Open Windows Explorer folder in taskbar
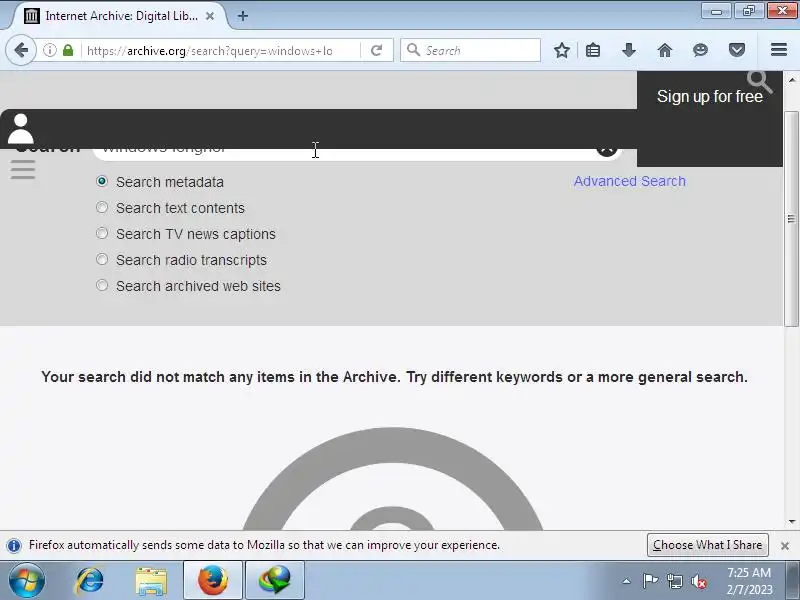This screenshot has width=800, height=600. pos(151,581)
